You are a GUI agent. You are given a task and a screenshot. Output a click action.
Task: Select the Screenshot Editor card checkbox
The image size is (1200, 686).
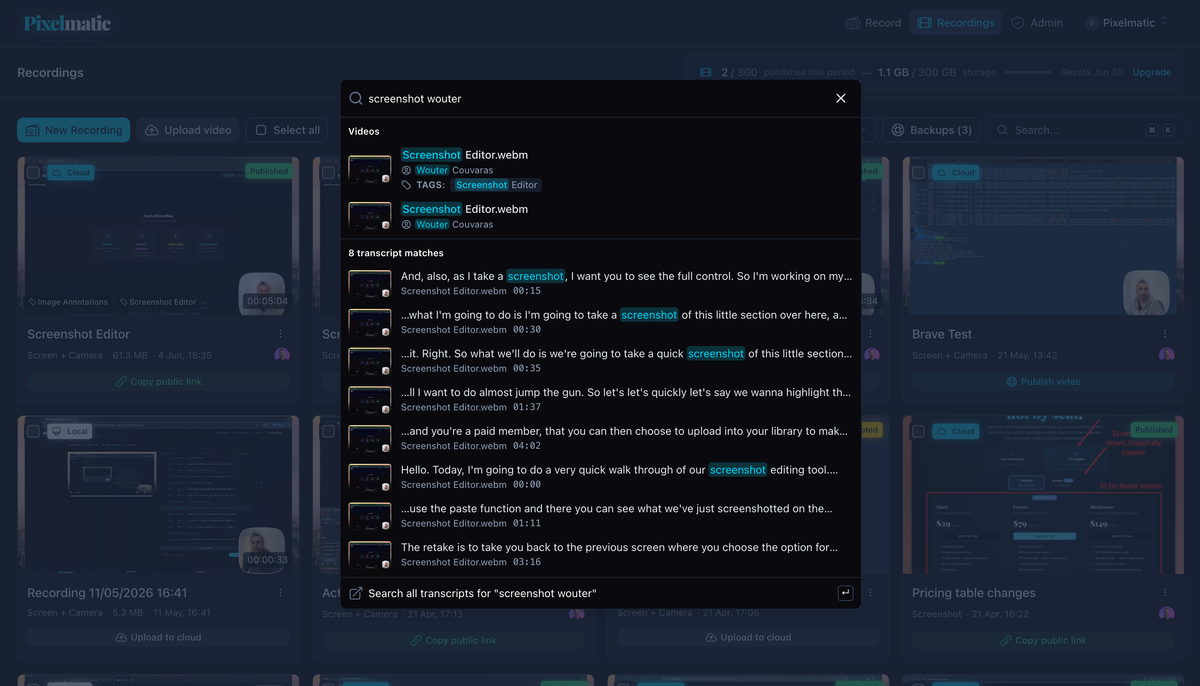click(x=33, y=173)
